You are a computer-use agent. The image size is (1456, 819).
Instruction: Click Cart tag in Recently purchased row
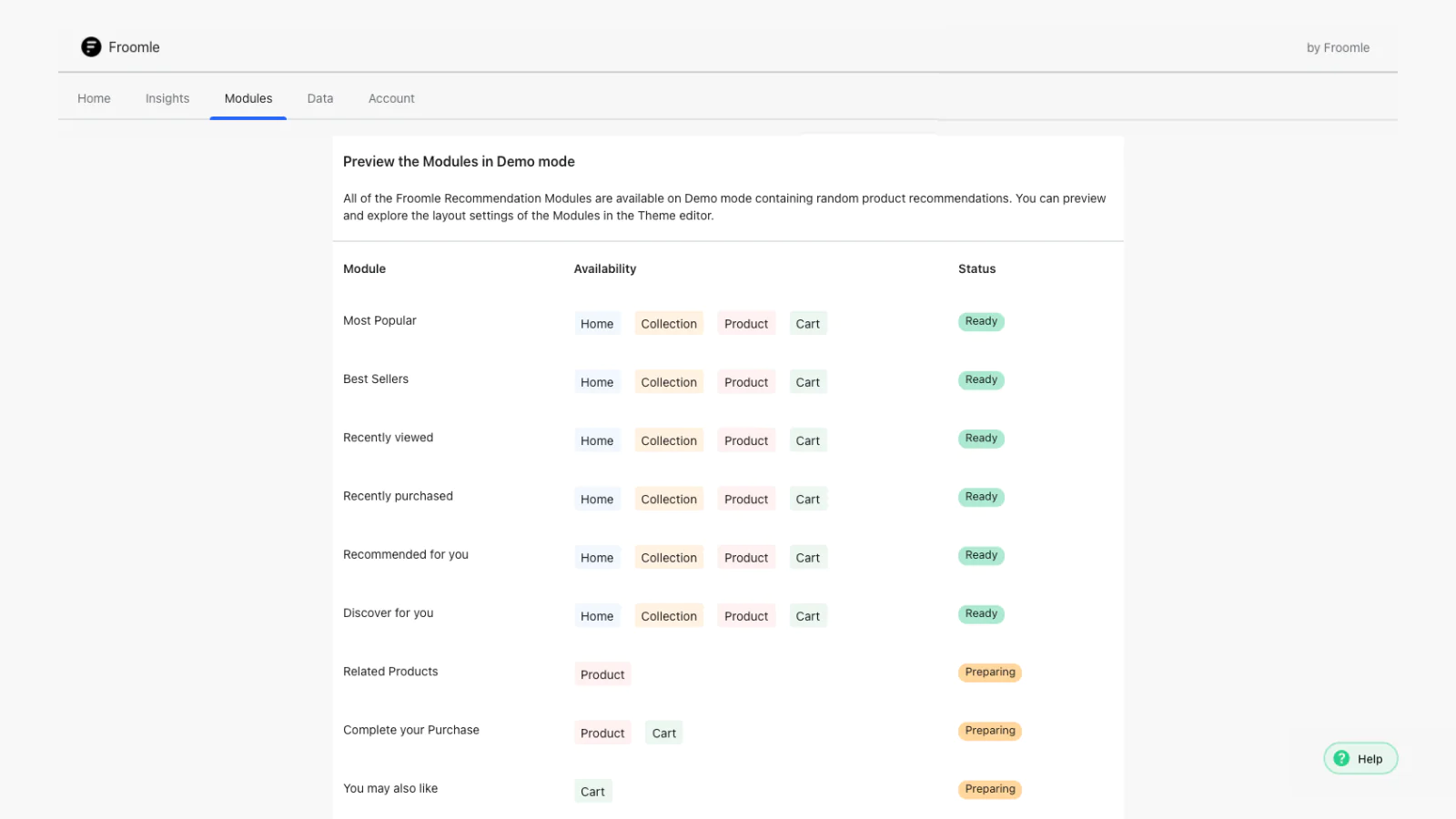coord(808,500)
